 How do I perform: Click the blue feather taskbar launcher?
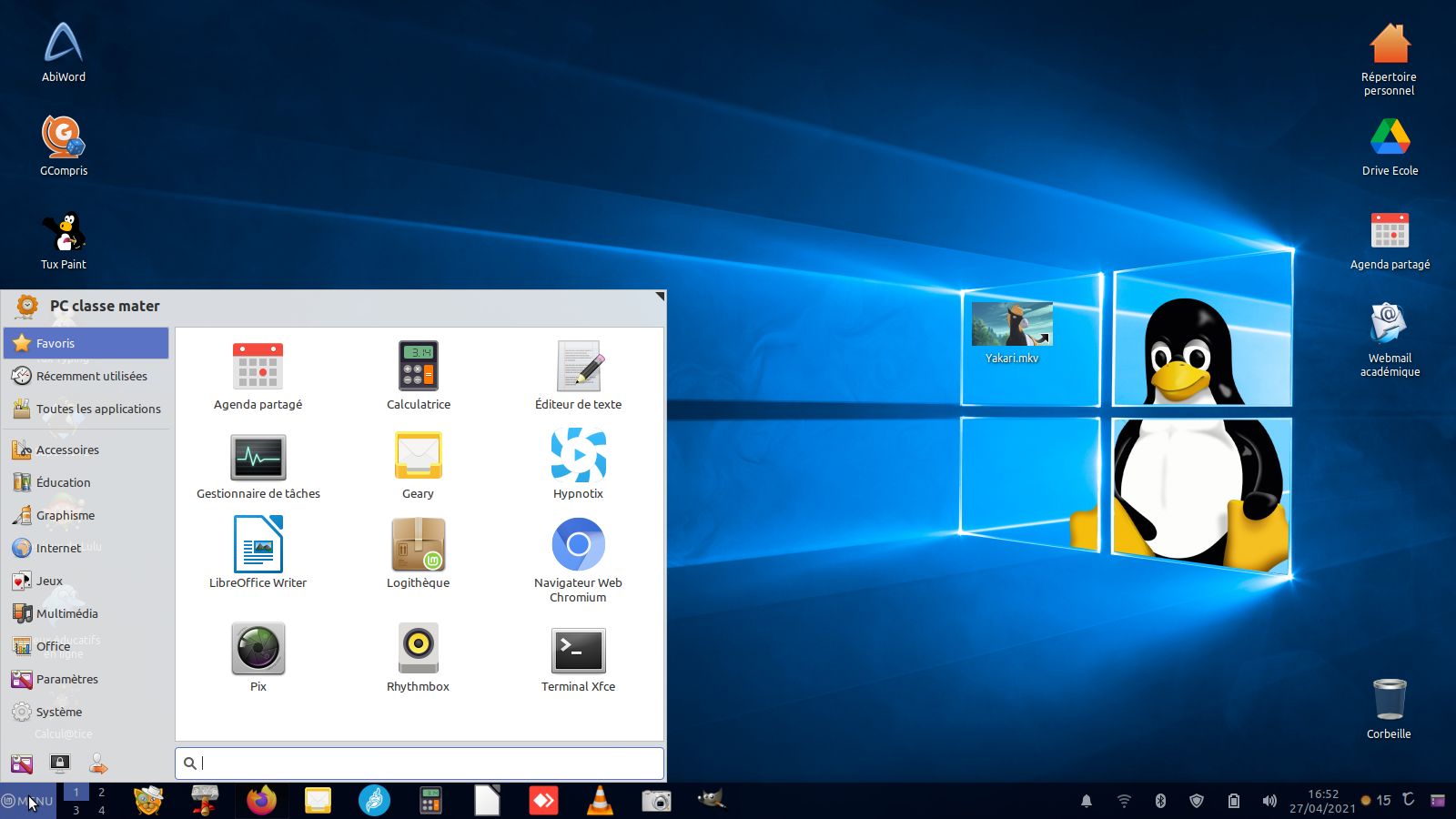374,801
